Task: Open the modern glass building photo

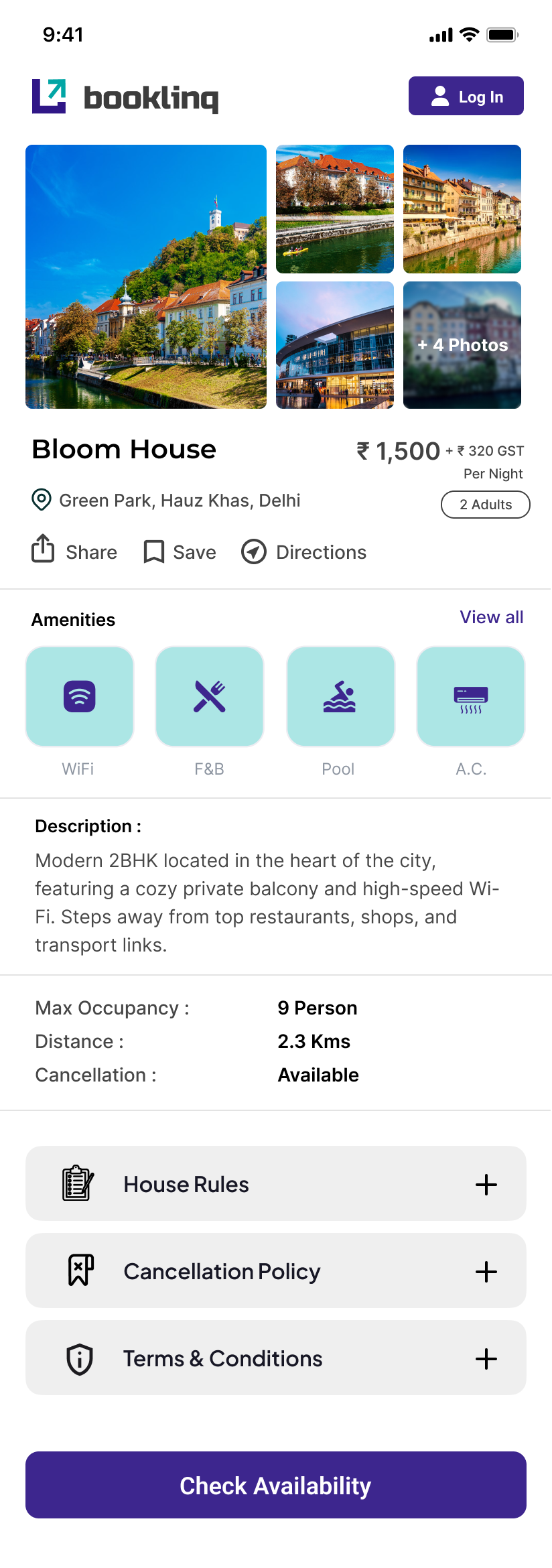Action: click(x=335, y=345)
